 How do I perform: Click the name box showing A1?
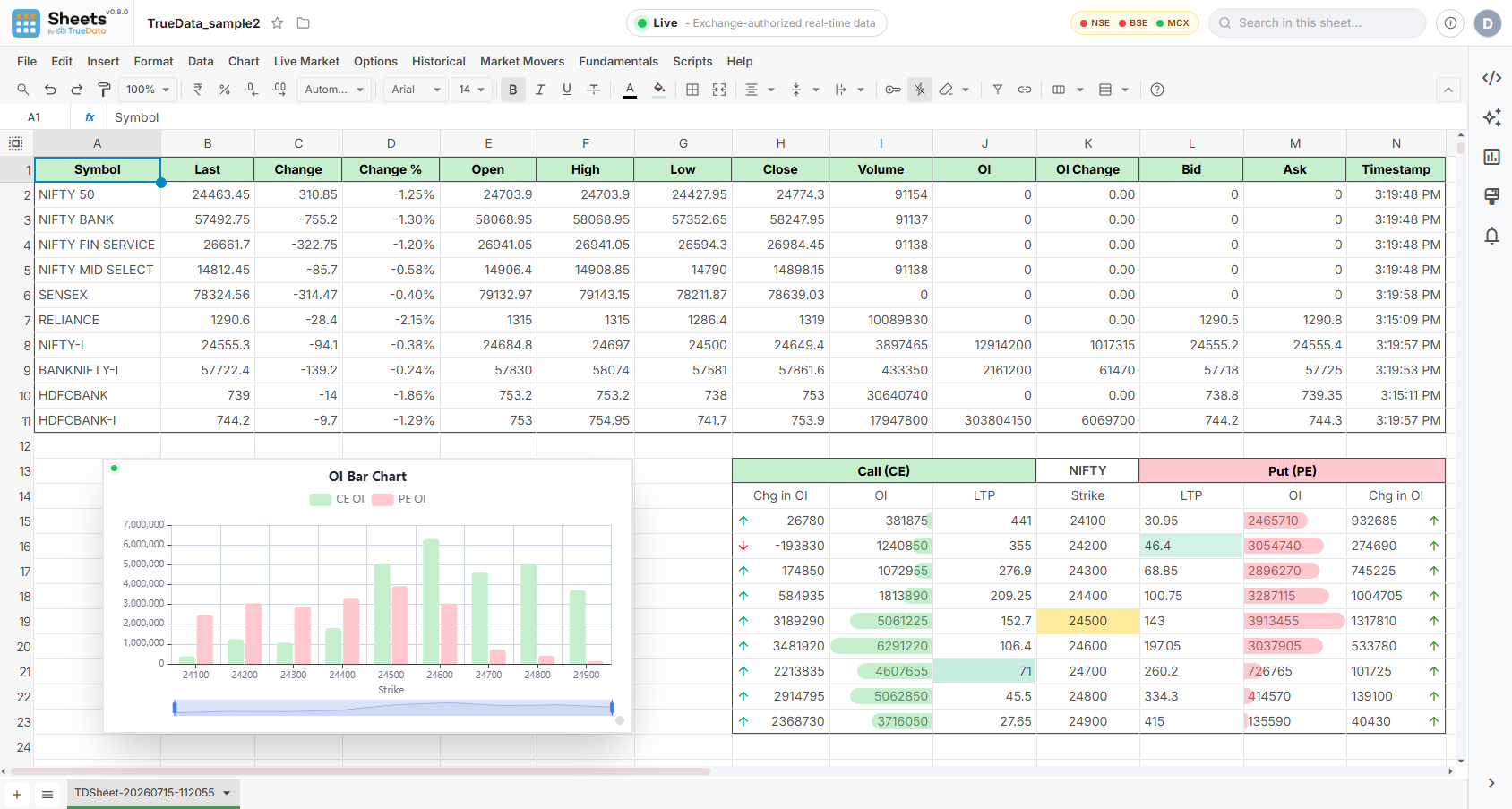point(34,117)
